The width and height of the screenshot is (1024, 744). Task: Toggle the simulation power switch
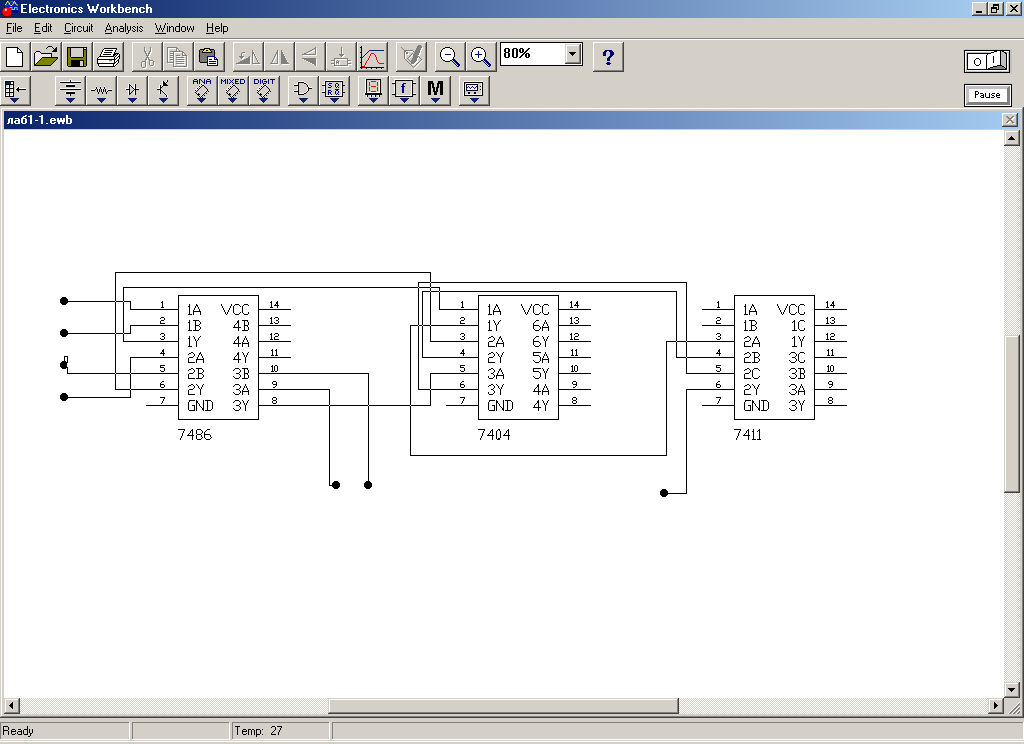coord(987,61)
